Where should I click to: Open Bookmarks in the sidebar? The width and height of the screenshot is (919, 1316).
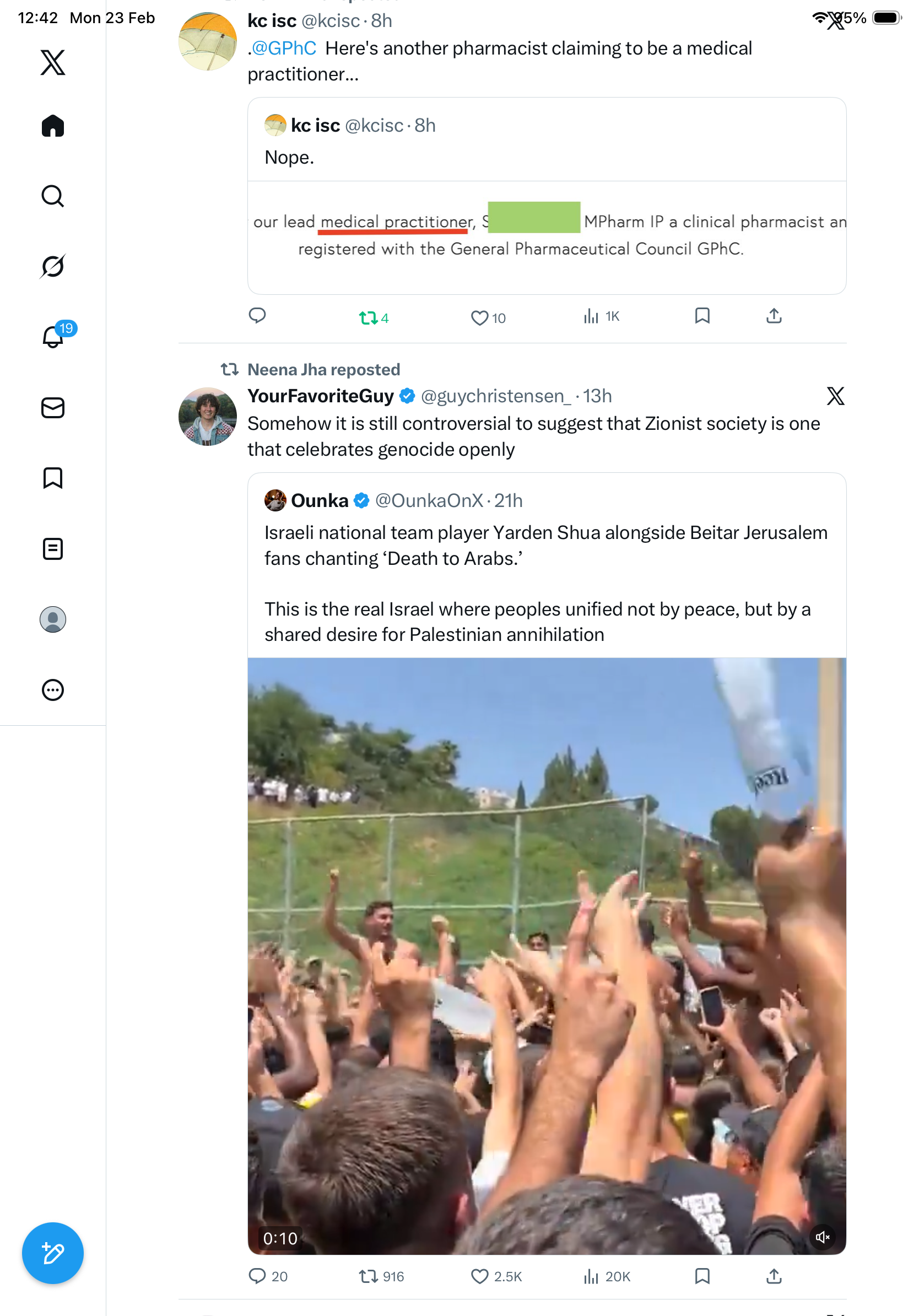tap(53, 478)
